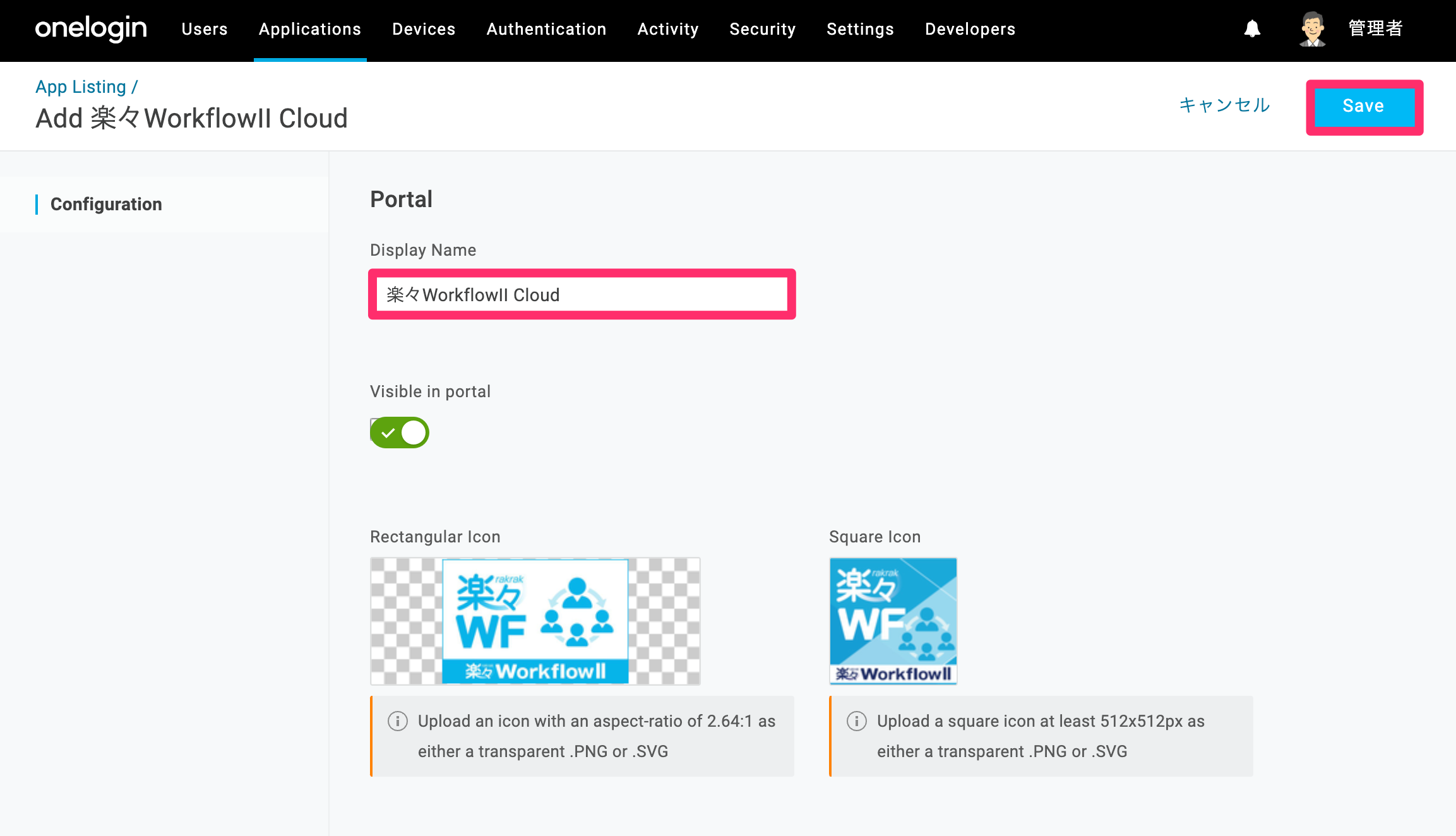The image size is (1456, 836).
Task: Open the Settings menu
Action: coord(861,29)
